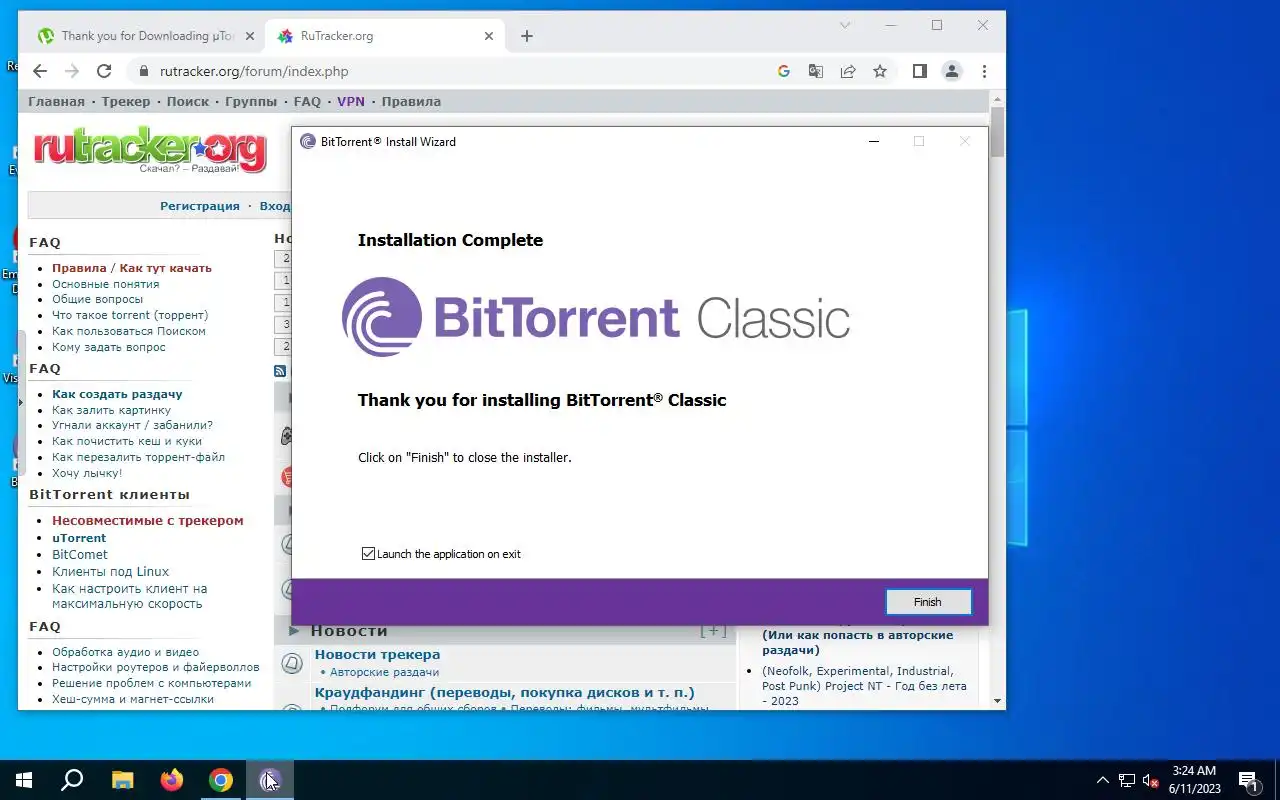Screen dimensions: 1280x800
Task: Reload the rutracker page
Action: pos(104,71)
